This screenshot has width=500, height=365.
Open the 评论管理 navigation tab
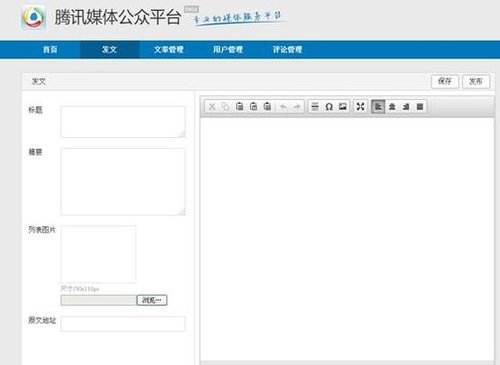(x=287, y=50)
